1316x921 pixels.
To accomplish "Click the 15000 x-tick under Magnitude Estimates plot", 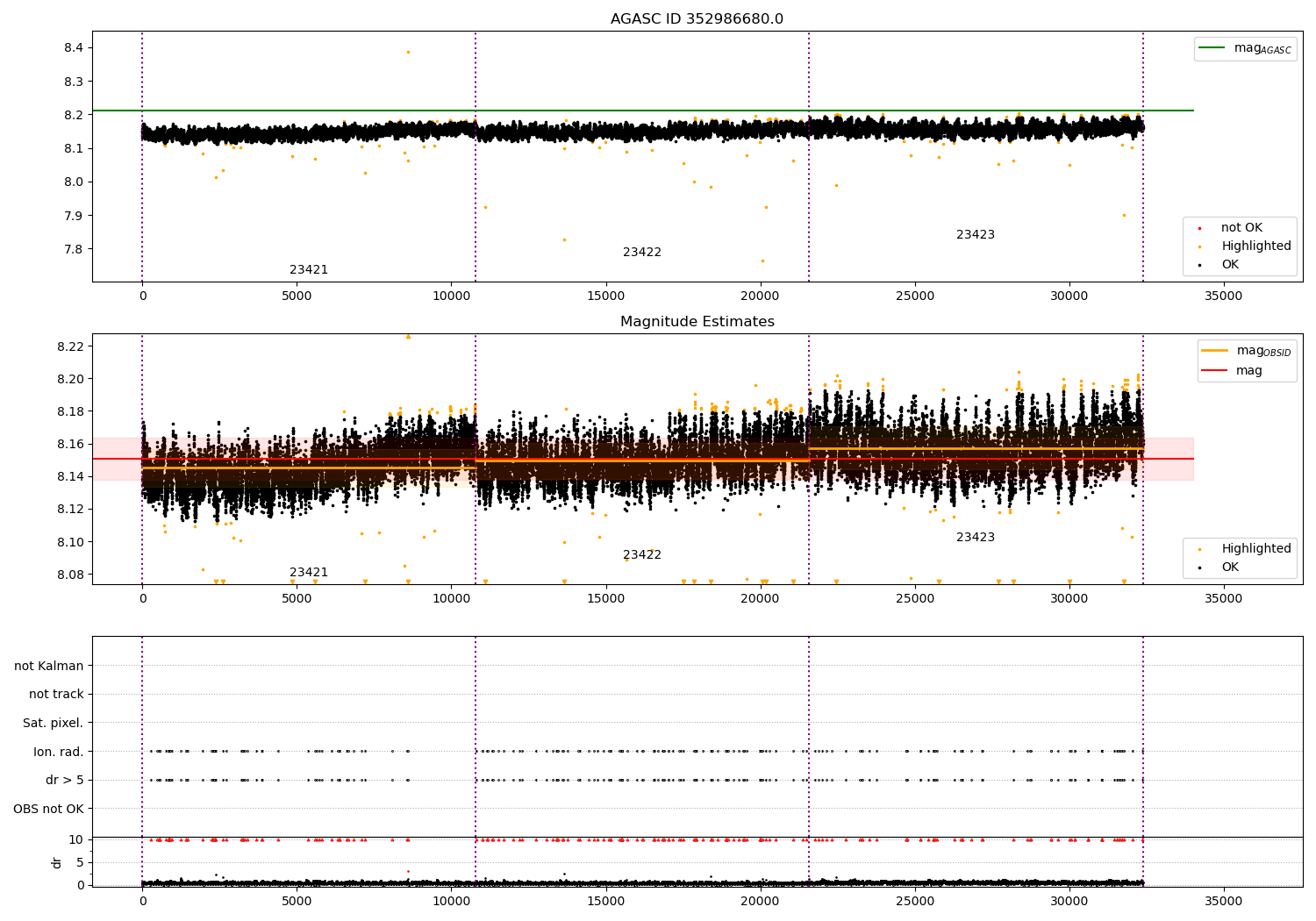I will click(x=605, y=599).
